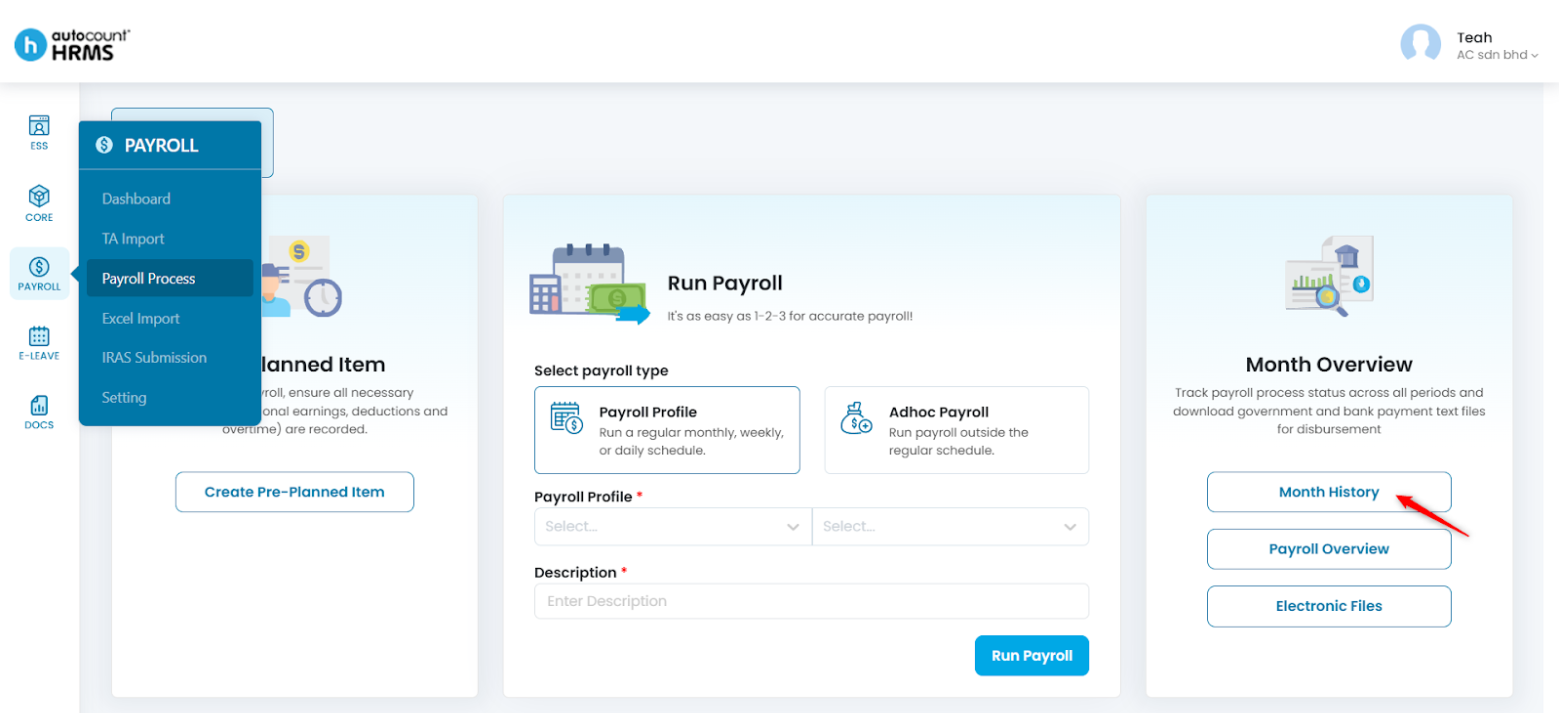Click the AutoCount HRMS logo

coord(72,44)
